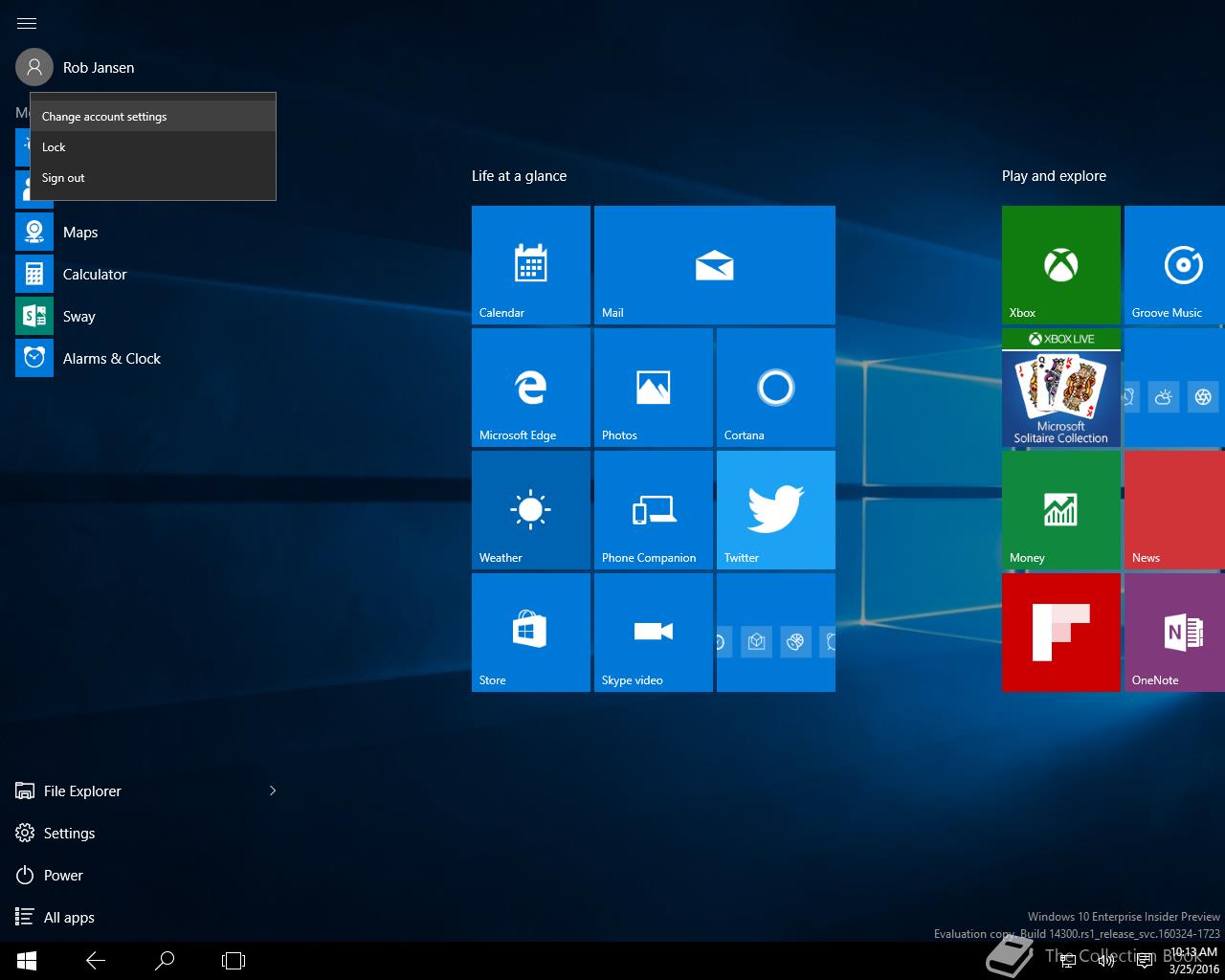1225x980 pixels.
Task: Select Lock from the account menu
Action: 153,146
